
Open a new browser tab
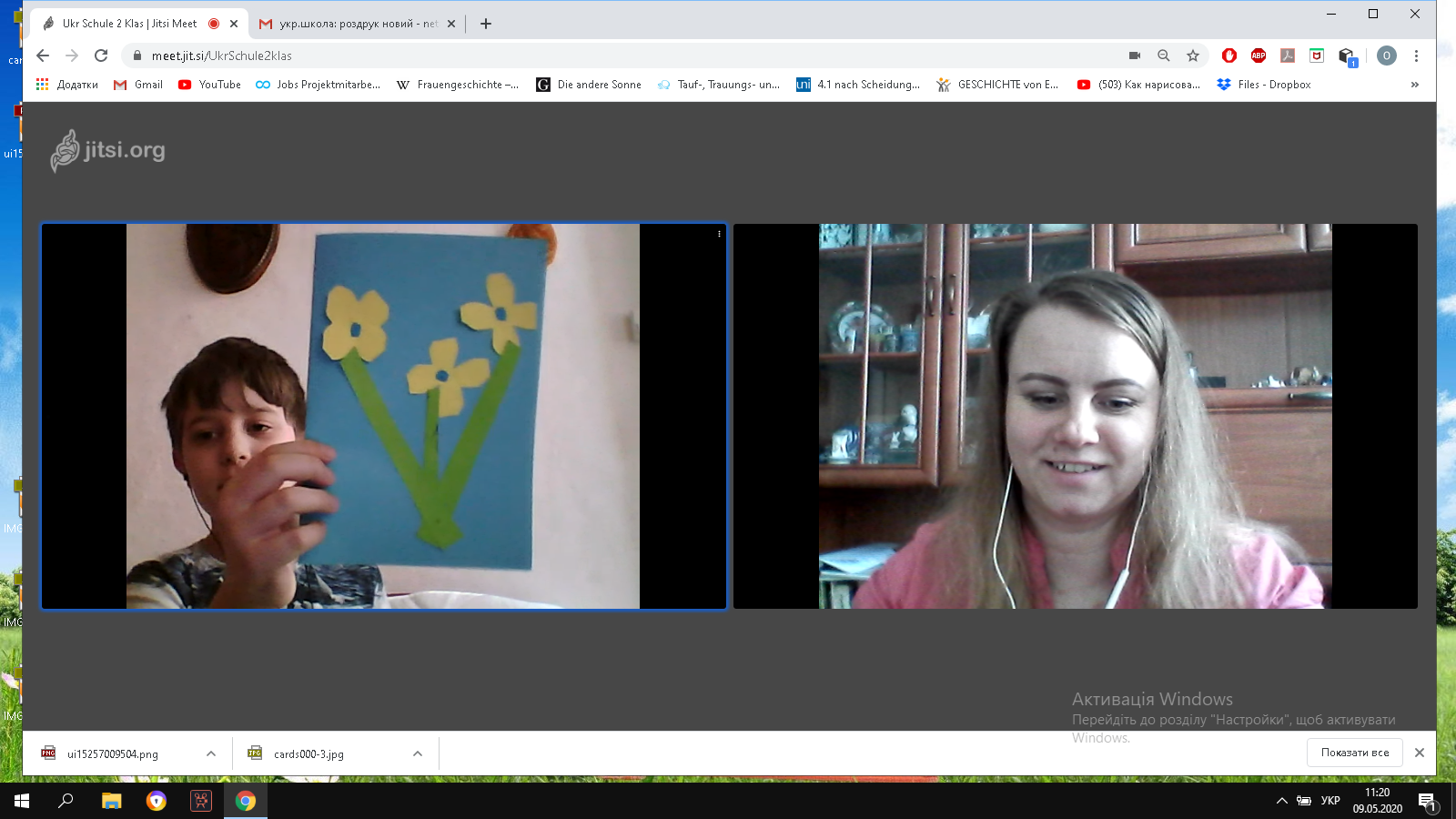[x=486, y=24]
